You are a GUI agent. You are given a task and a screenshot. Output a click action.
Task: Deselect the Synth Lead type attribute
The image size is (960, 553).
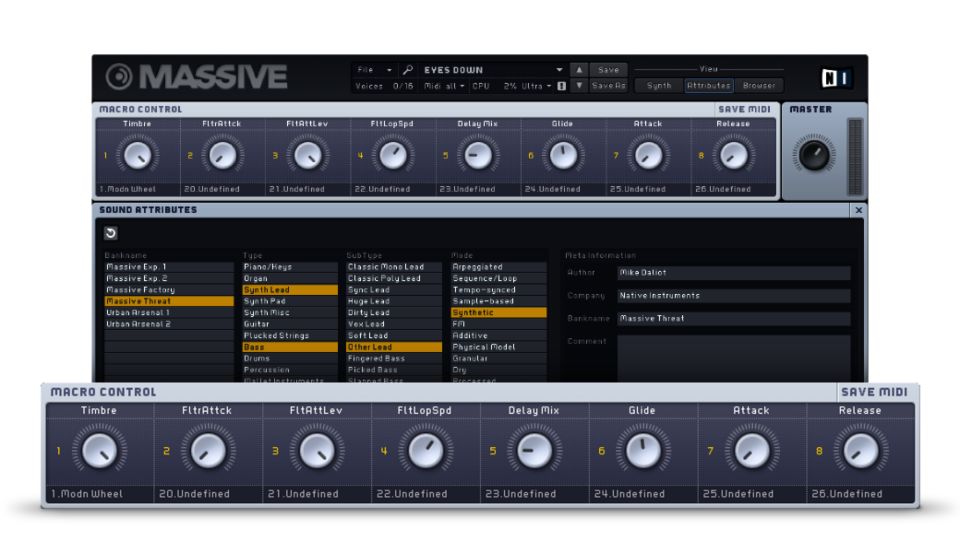click(x=290, y=290)
